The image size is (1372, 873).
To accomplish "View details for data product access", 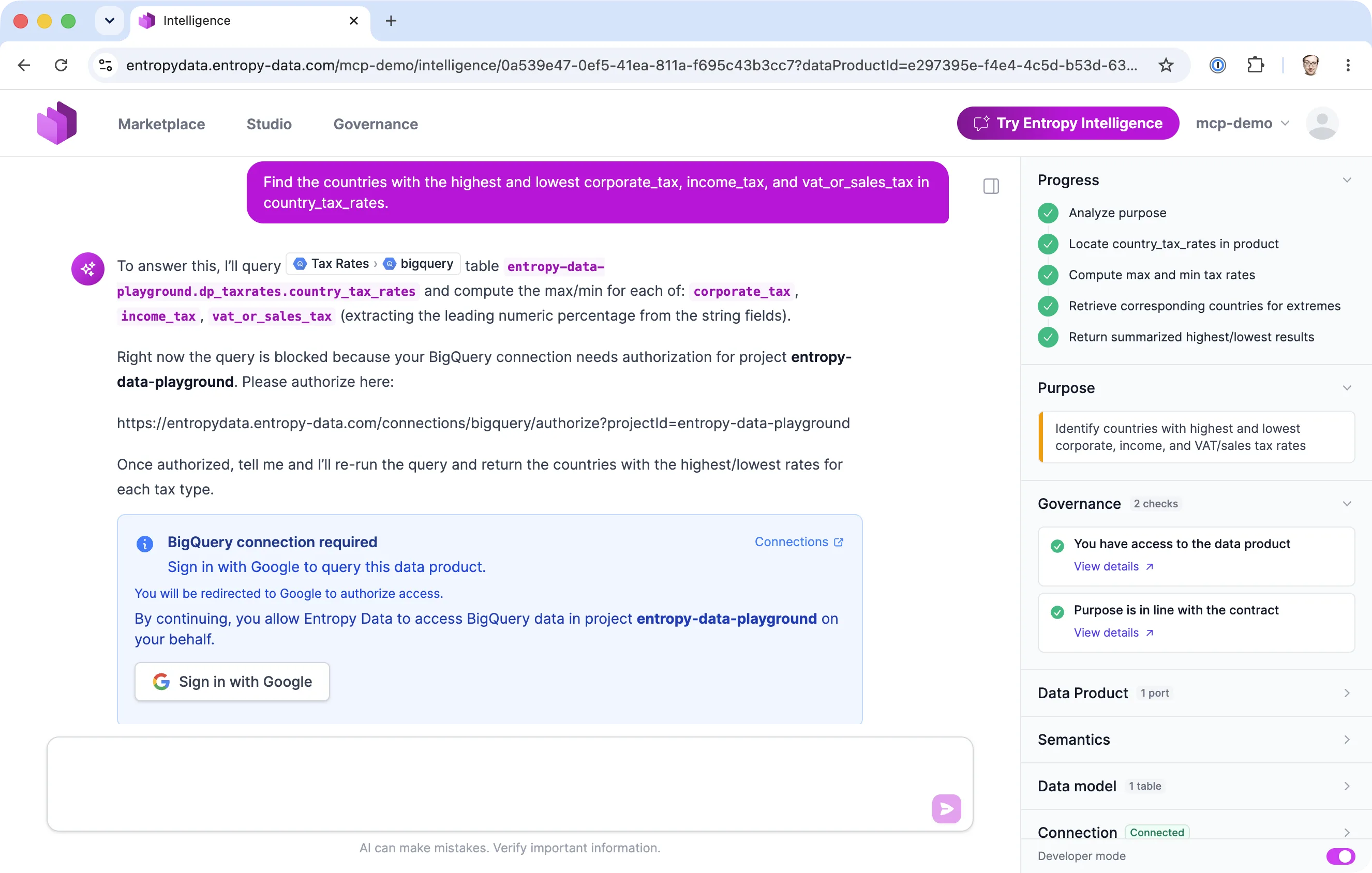I will [1113, 567].
